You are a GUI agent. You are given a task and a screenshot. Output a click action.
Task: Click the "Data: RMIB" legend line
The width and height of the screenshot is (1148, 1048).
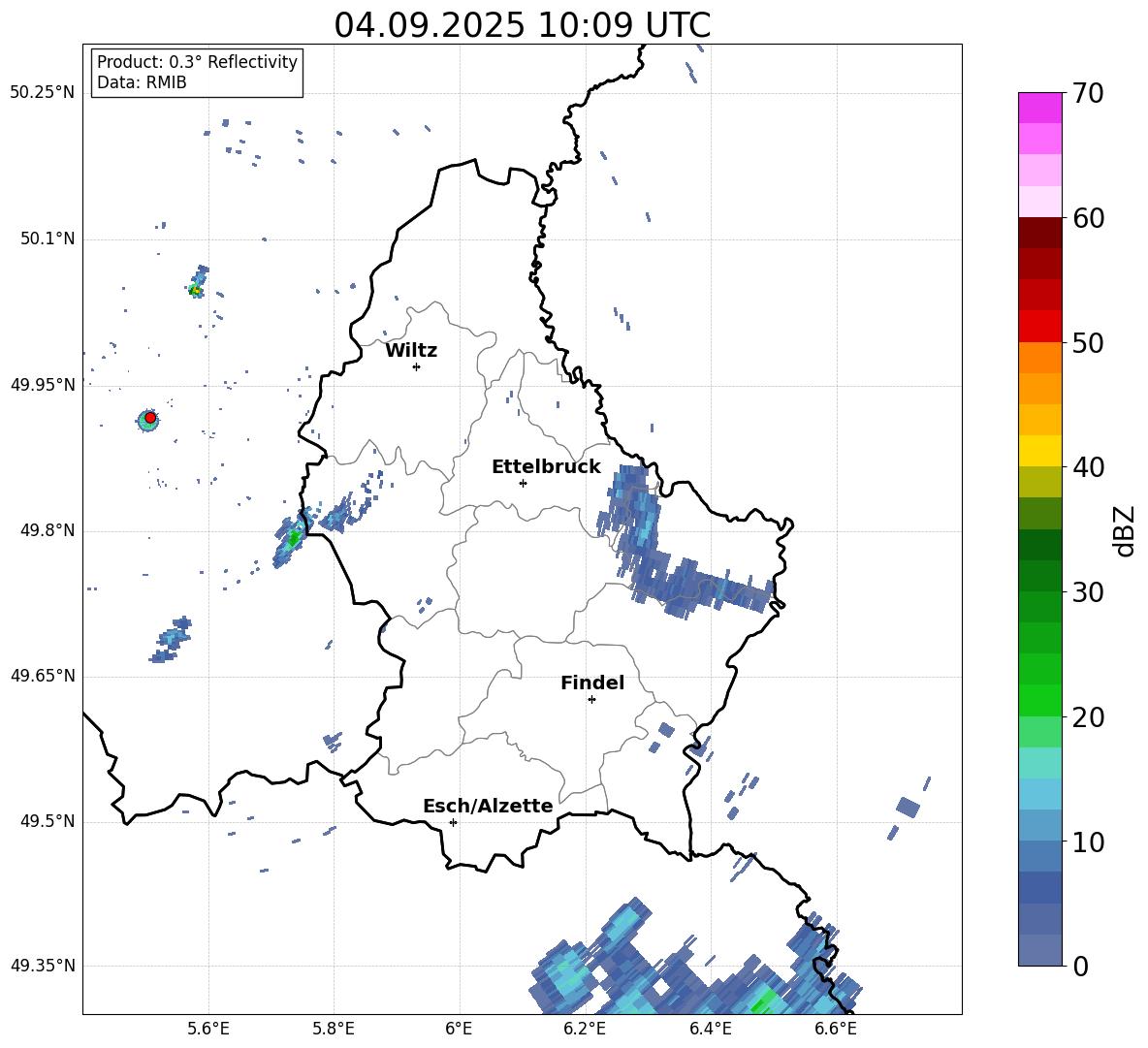142,82
